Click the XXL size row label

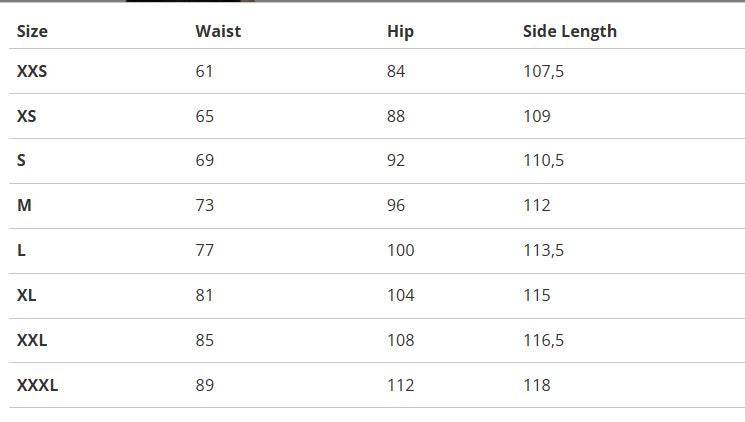pyautogui.click(x=32, y=340)
